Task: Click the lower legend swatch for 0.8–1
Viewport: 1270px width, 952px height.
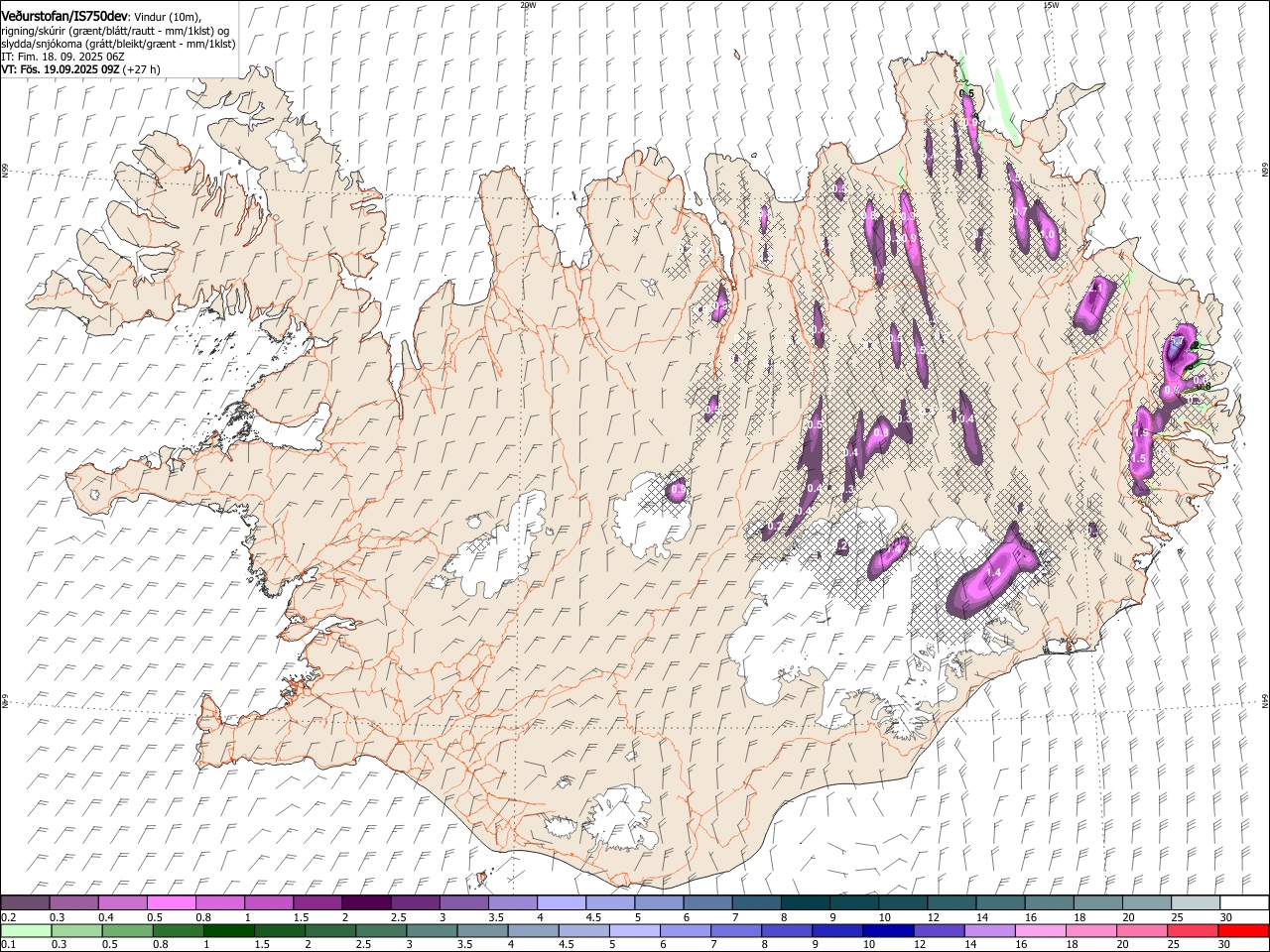Action: 178,931
